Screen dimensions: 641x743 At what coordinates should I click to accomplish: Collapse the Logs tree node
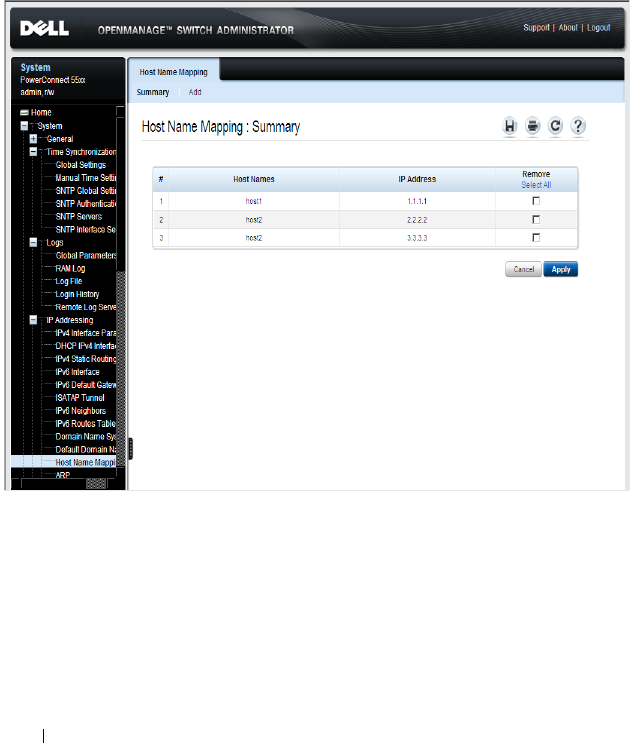(x=33, y=242)
